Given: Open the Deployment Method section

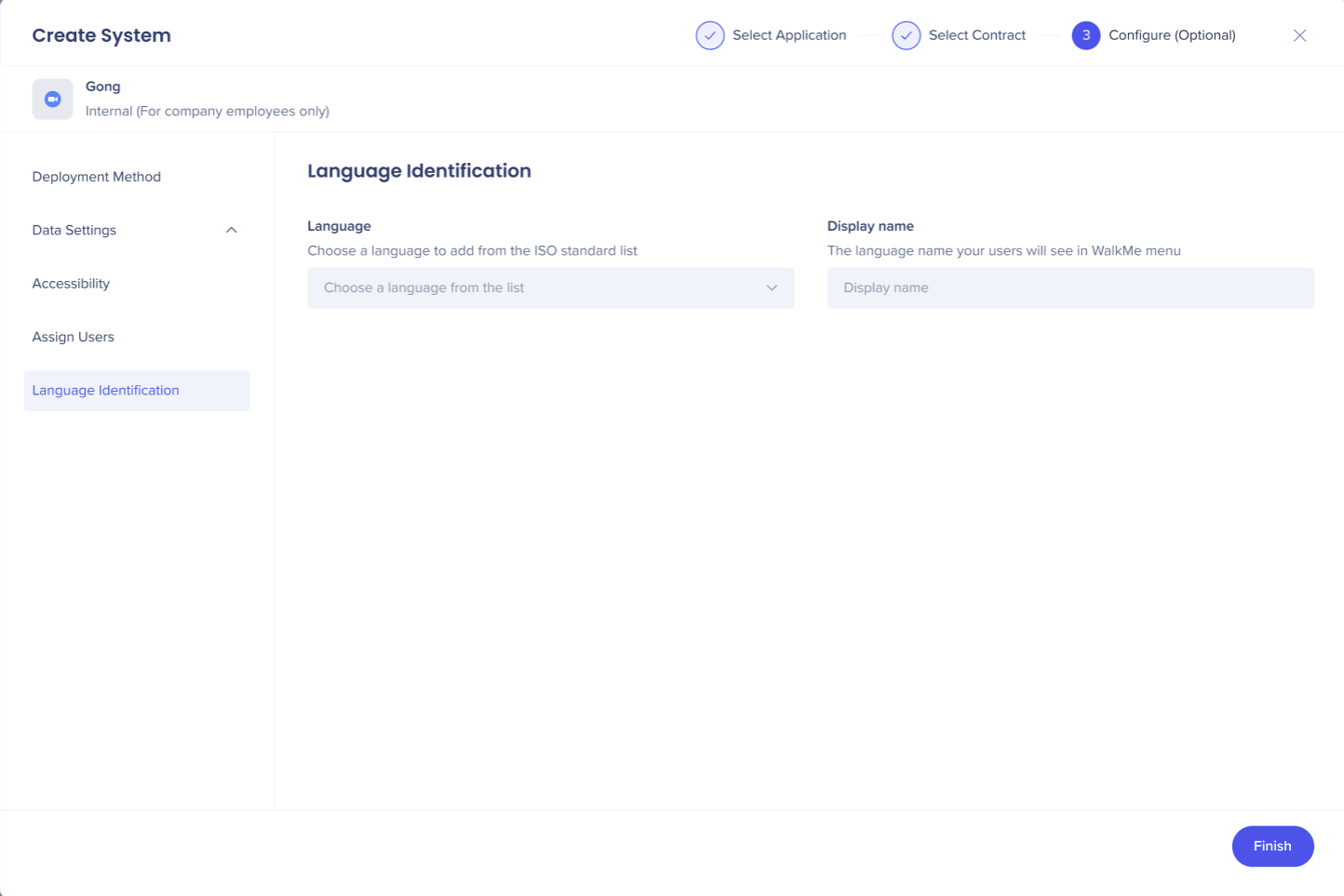Looking at the screenshot, I should (97, 177).
